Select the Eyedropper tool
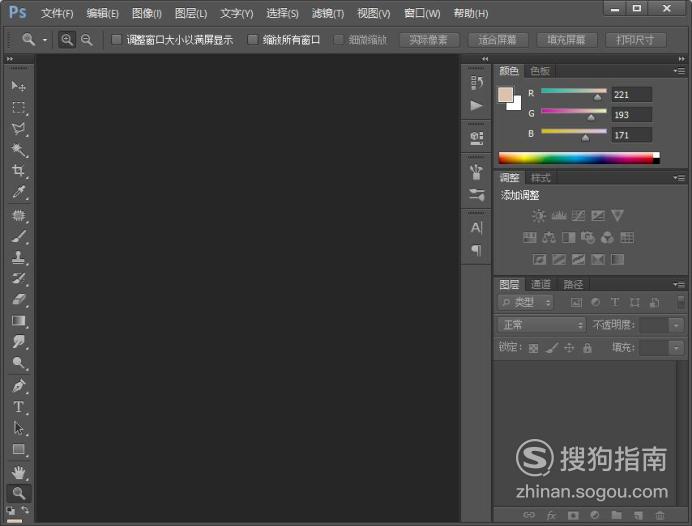This screenshot has height=526, width=692. pos(19,192)
